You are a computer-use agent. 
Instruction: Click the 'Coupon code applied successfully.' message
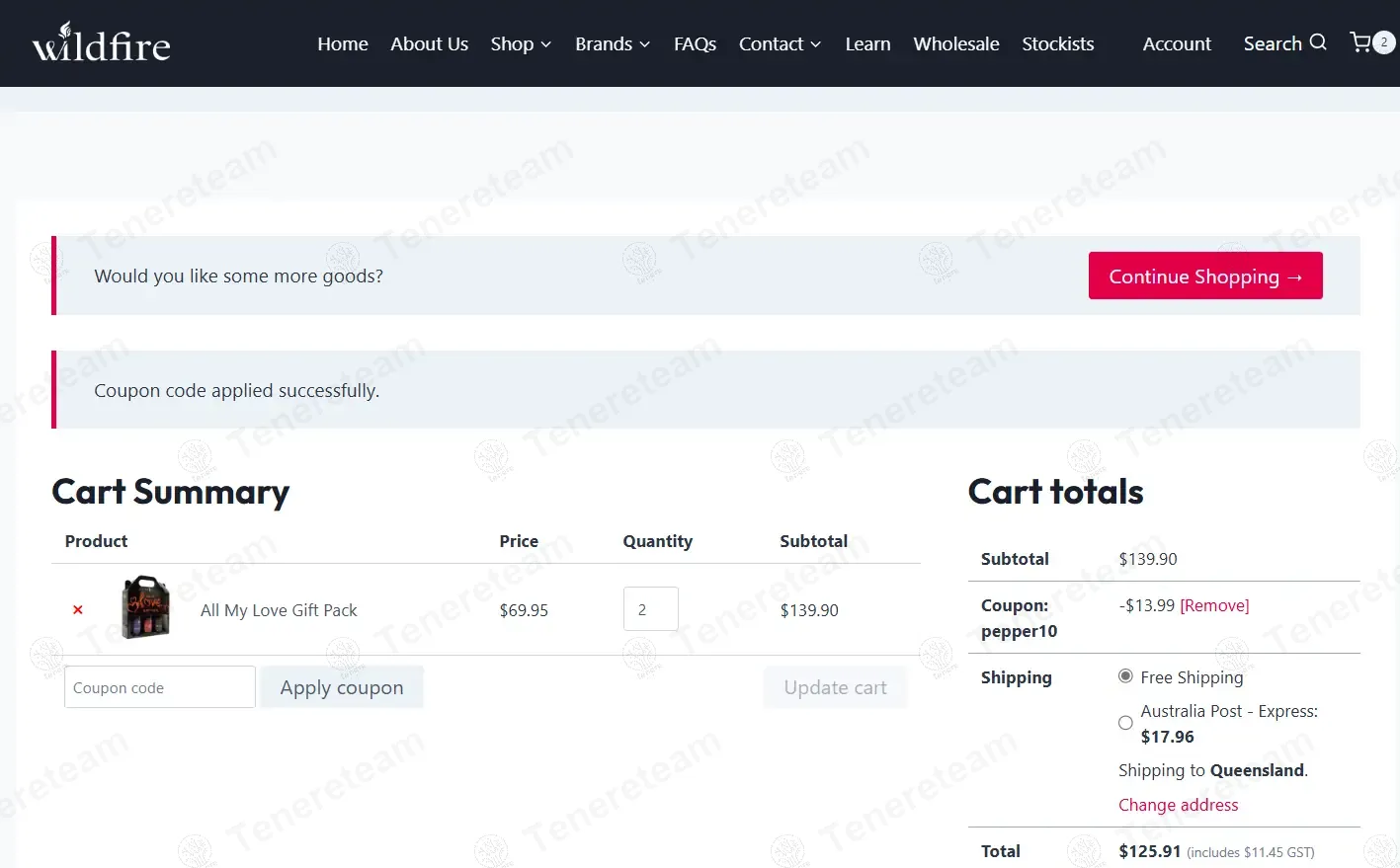tap(237, 390)
